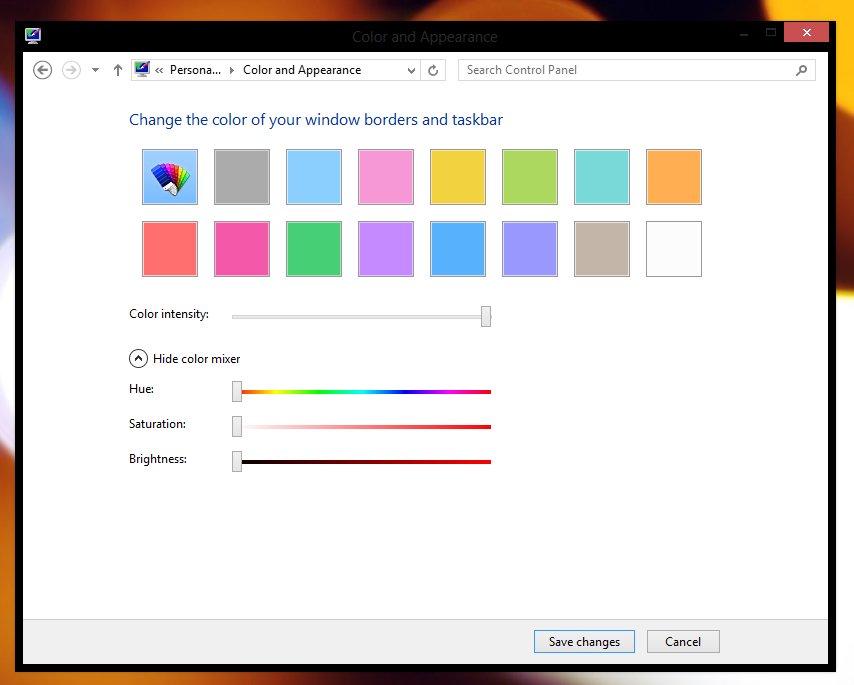Open the Persona... breadcrumb item
Viewport: 854px width, 685px height.
pos(194,70)
